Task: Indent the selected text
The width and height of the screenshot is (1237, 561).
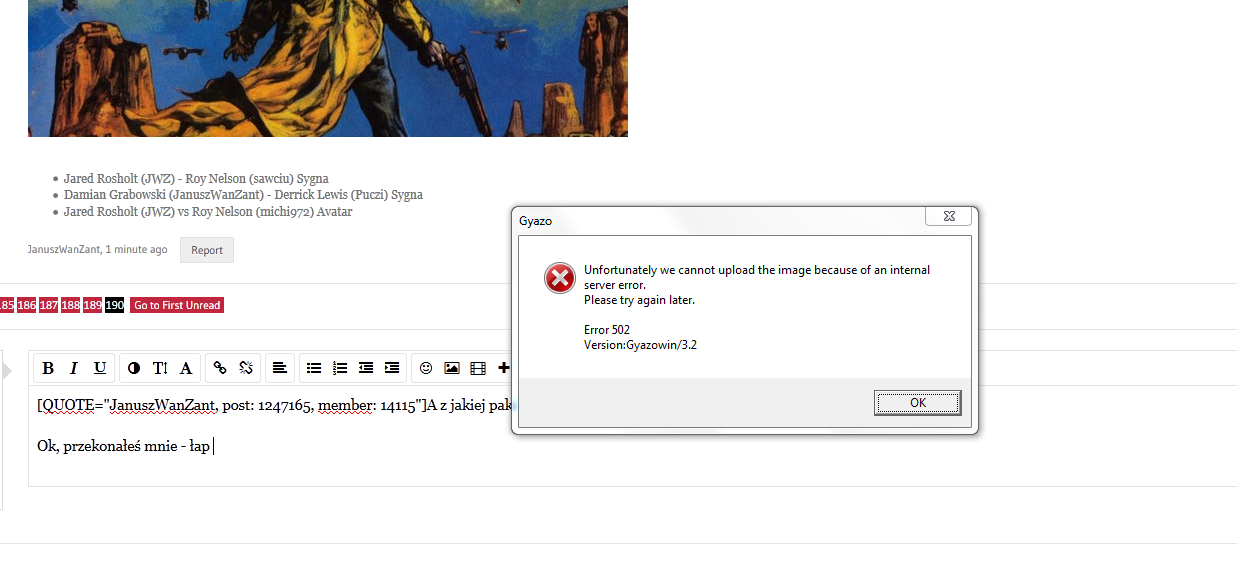Action: click(x=392, y=368)
